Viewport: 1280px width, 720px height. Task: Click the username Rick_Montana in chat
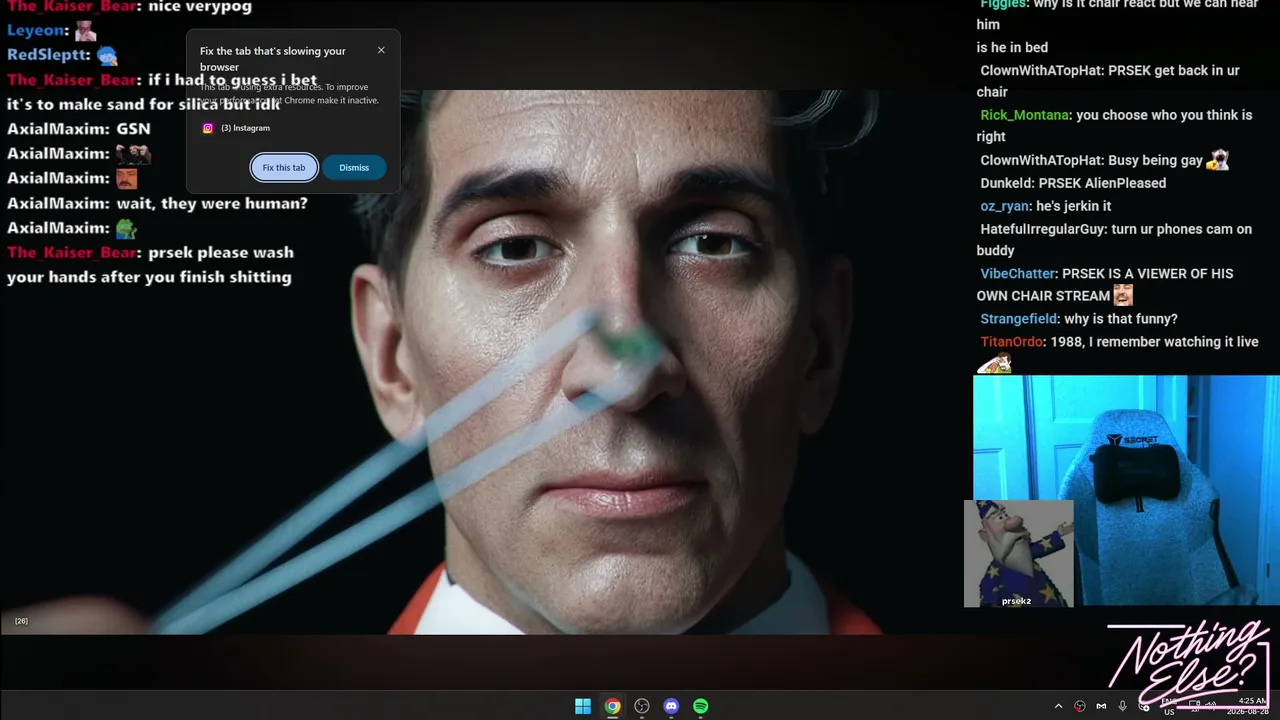[1025, 115]
